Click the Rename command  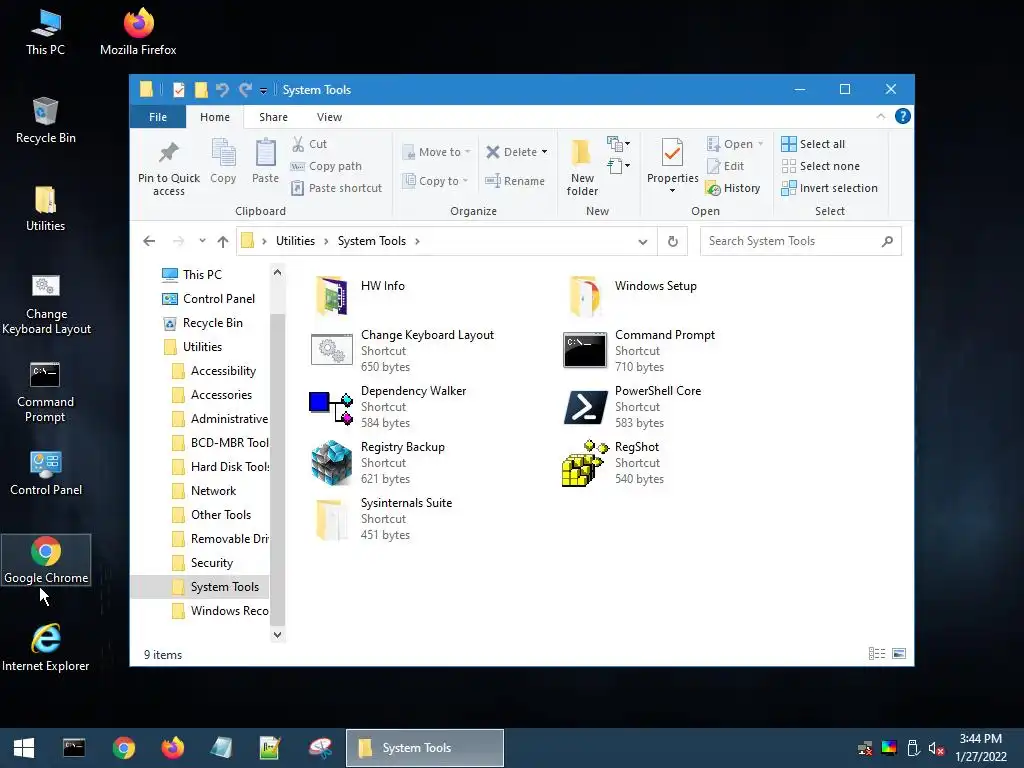tap(515, 181)
